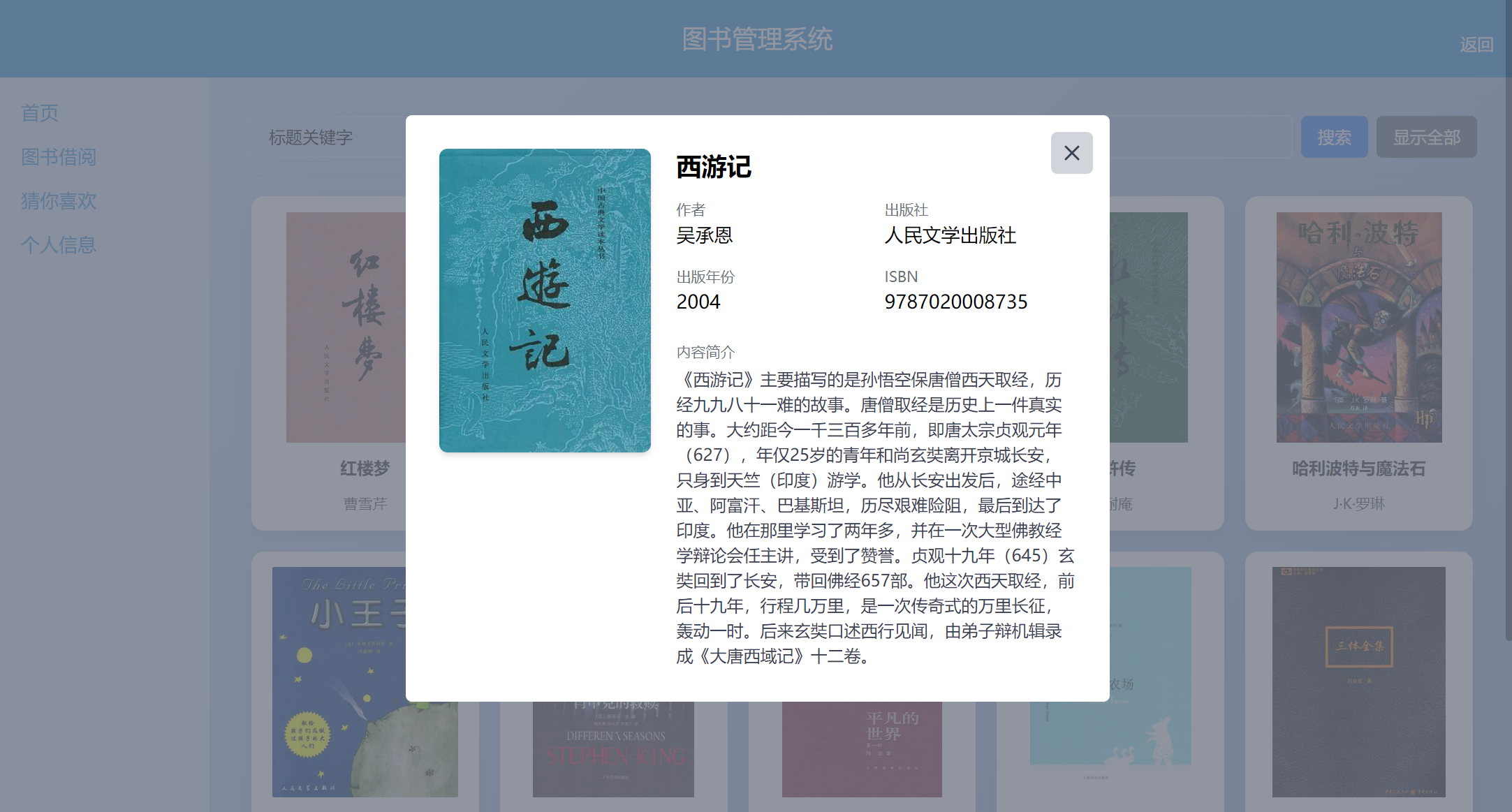Image resolution: width=1512 pixels, height=812 pixels.
Task: Click the 西游记 book cover image
Action: (x=545, y=300)
